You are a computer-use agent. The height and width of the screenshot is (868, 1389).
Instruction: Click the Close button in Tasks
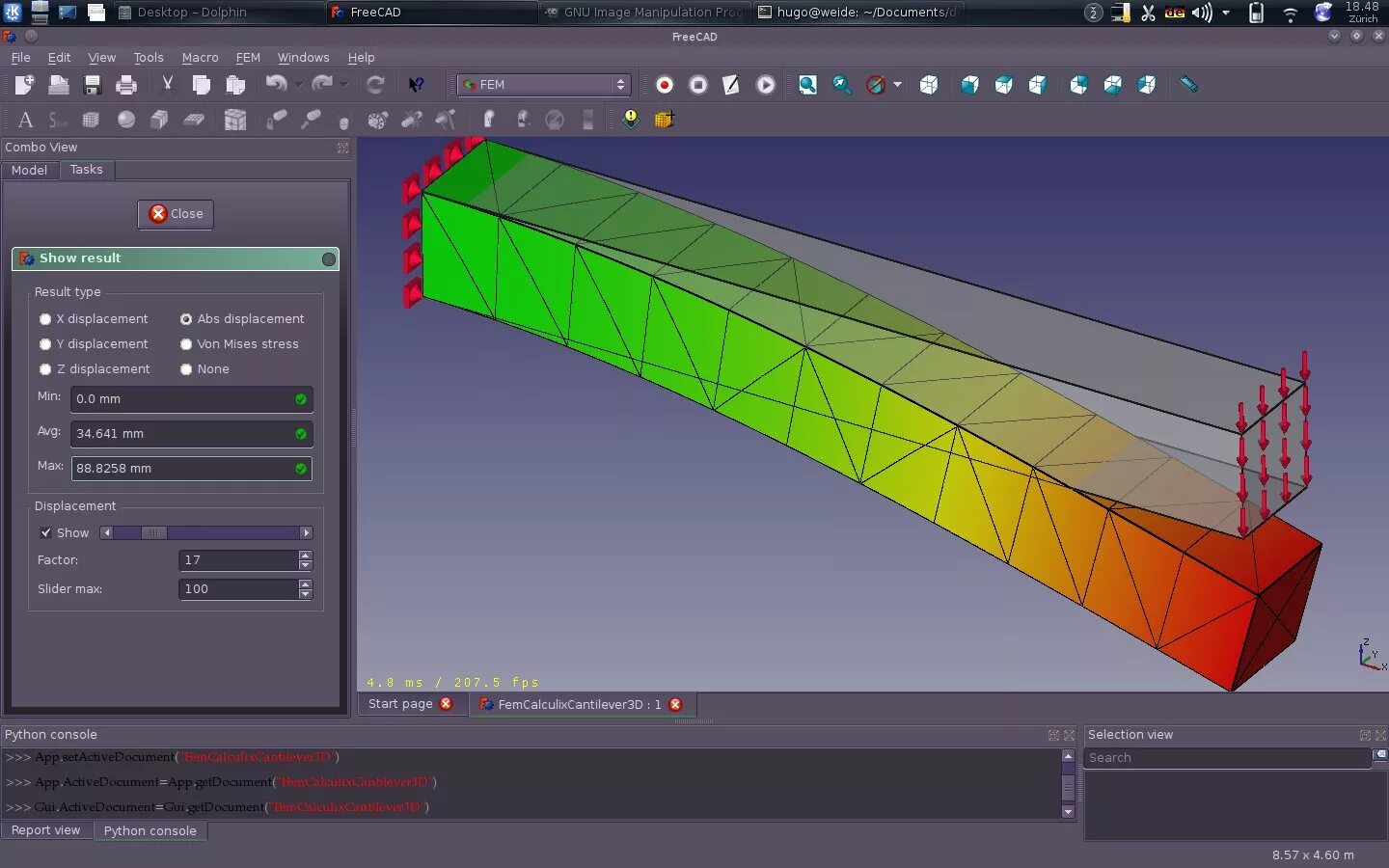coord(176,214)
